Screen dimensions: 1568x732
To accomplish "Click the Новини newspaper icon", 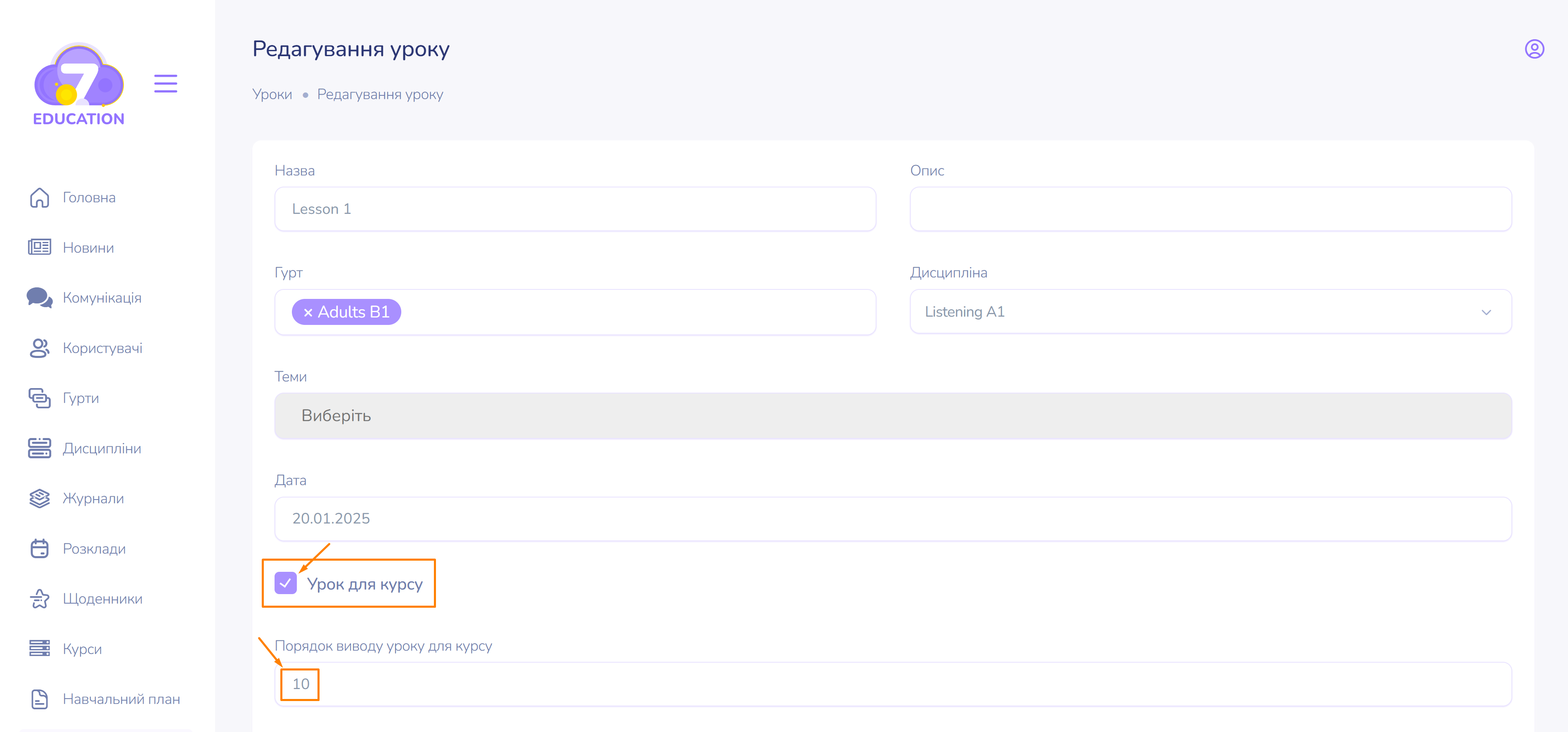I will pos(40,248).
